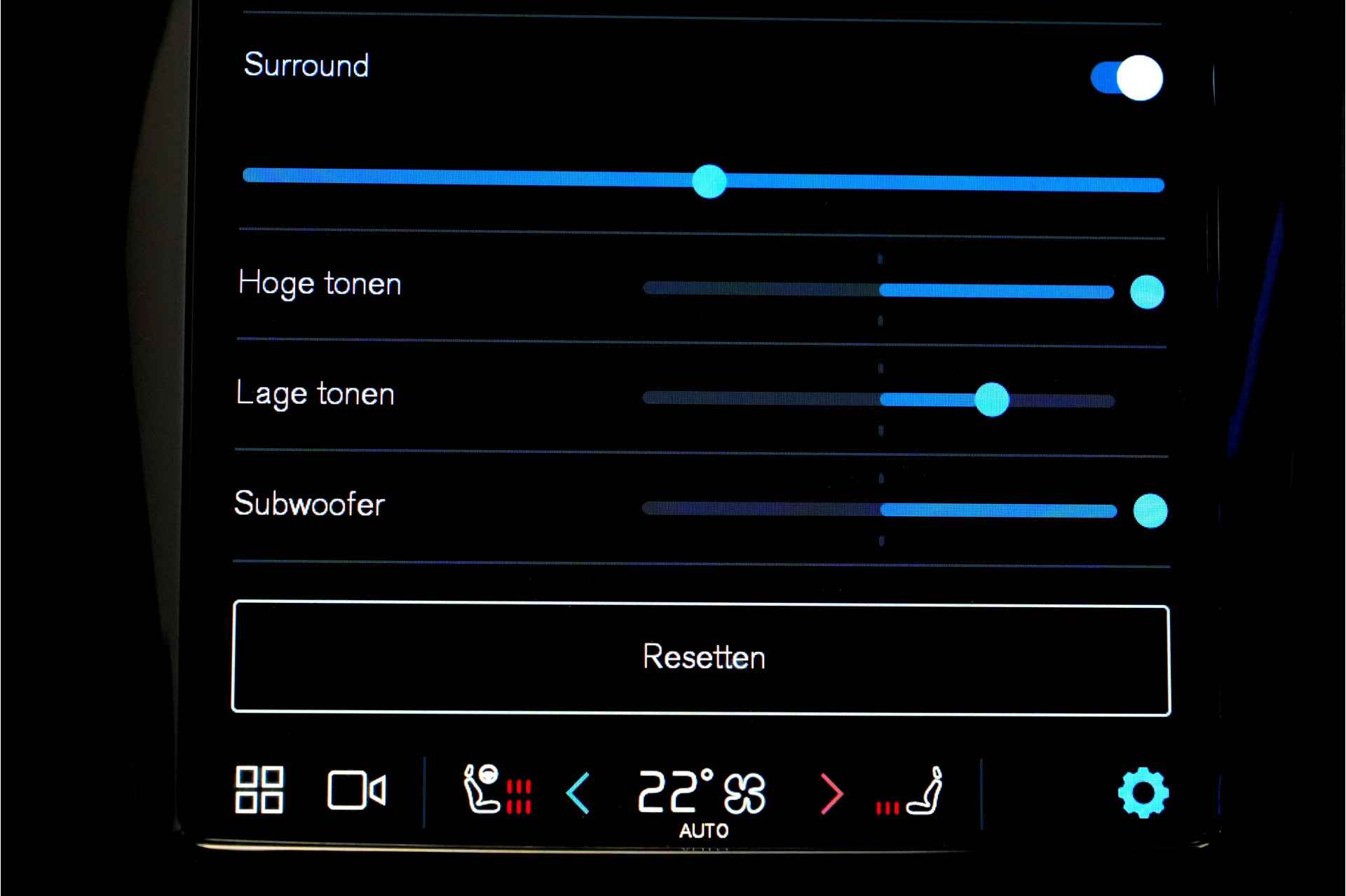Tap the 22° temperature display
1346x896 pixels.
[676, 791]
